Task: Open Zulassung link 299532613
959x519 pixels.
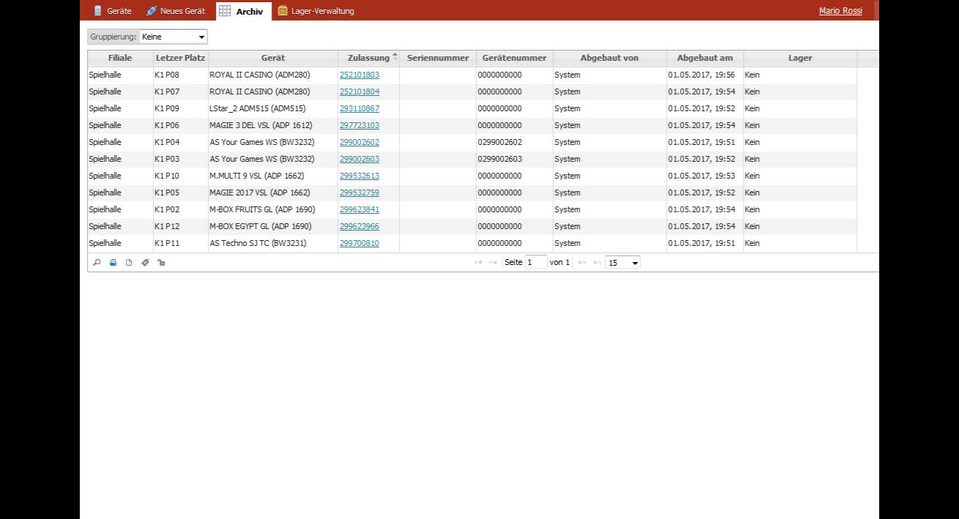Action: coord(359,175)
